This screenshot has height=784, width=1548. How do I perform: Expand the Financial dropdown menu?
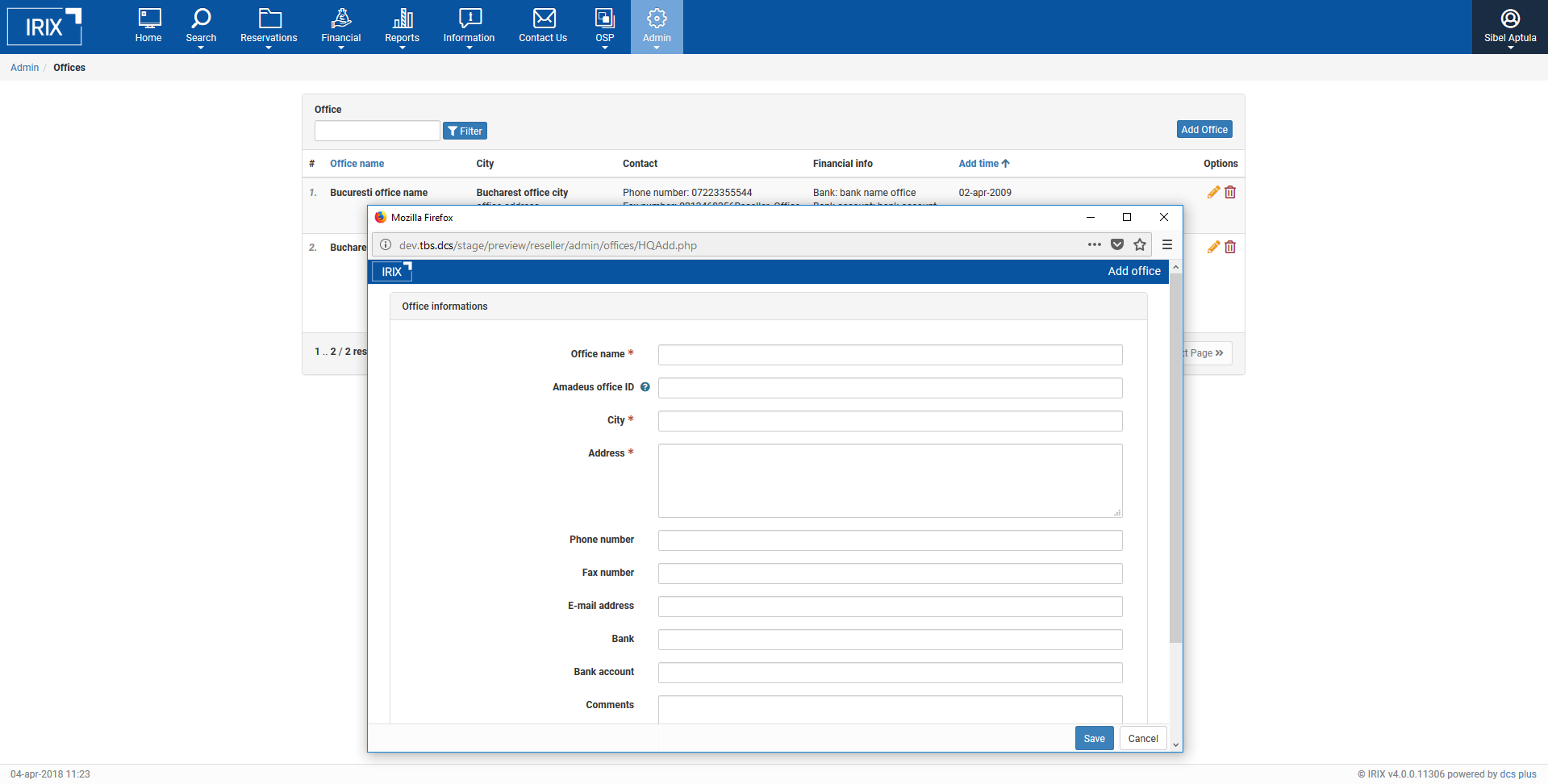[340, 27]
